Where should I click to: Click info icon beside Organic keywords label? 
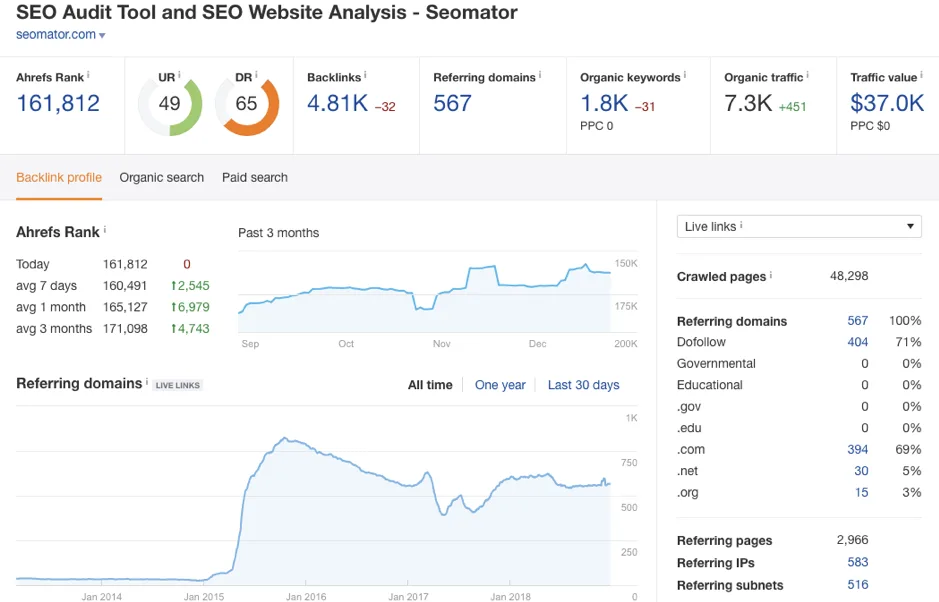[x=684, y=75]
